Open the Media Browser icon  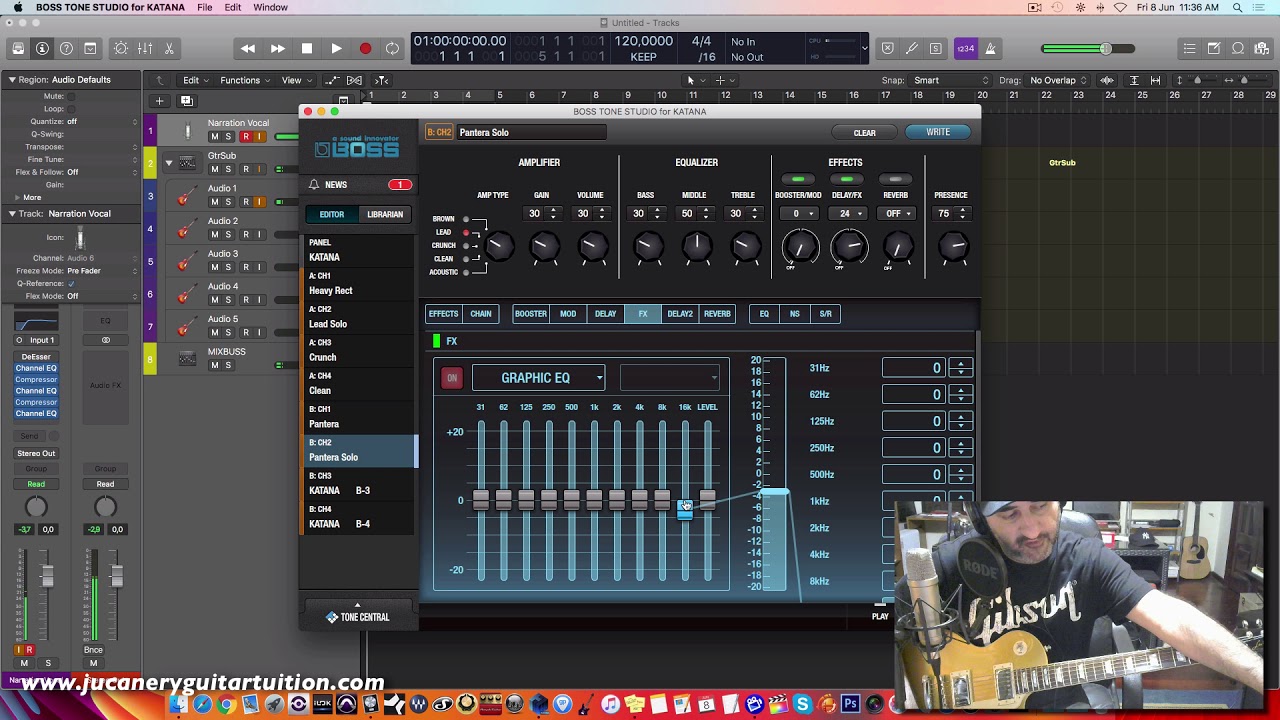point(1262,48)
